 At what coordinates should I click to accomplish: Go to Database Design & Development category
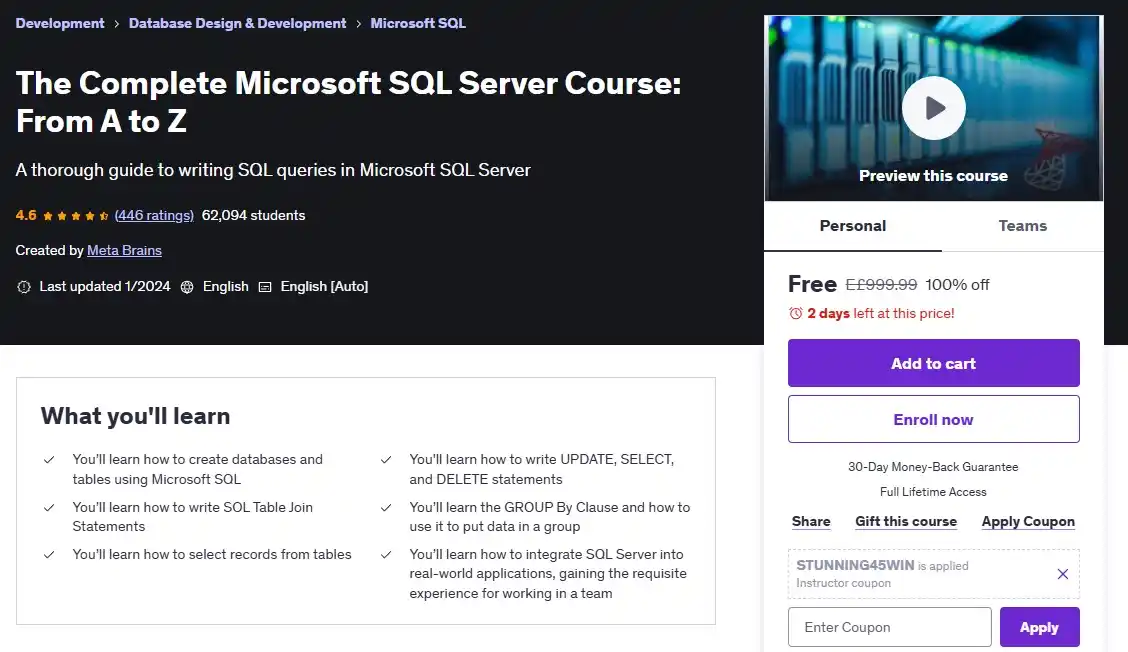coord(237,23)
